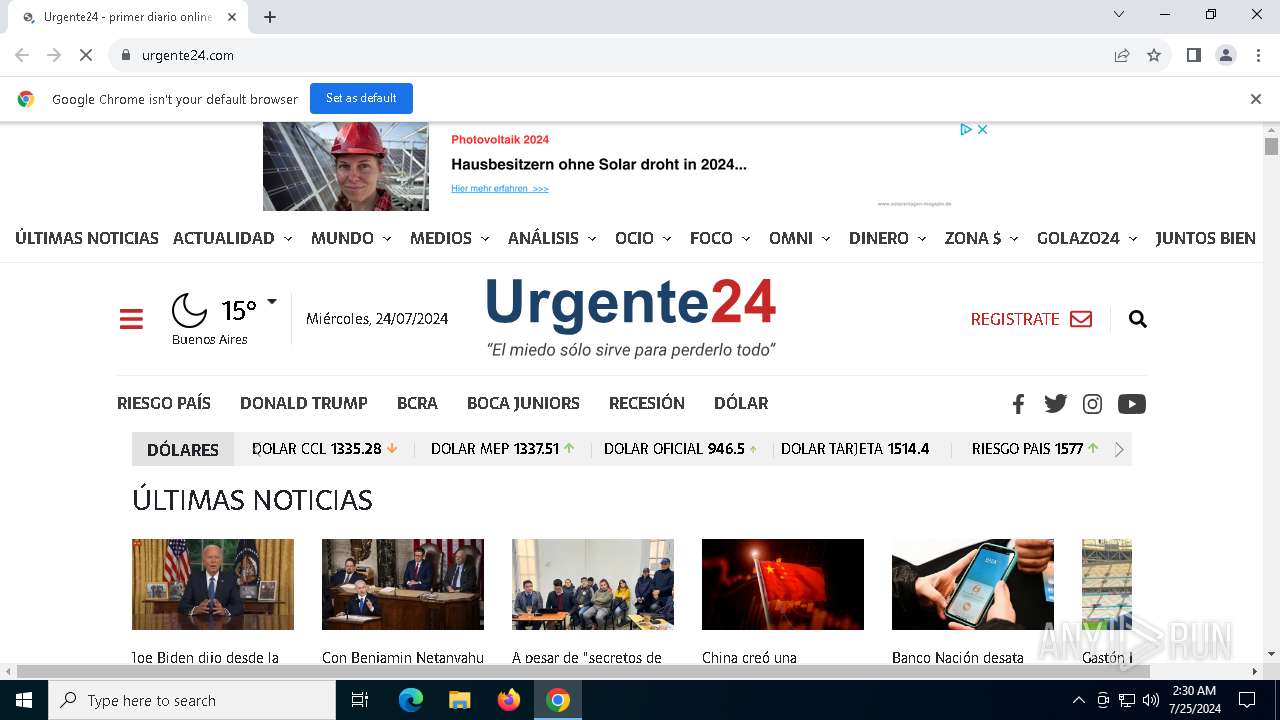
Task: Open China flag news thumbnail
Action: click(783, 585)
